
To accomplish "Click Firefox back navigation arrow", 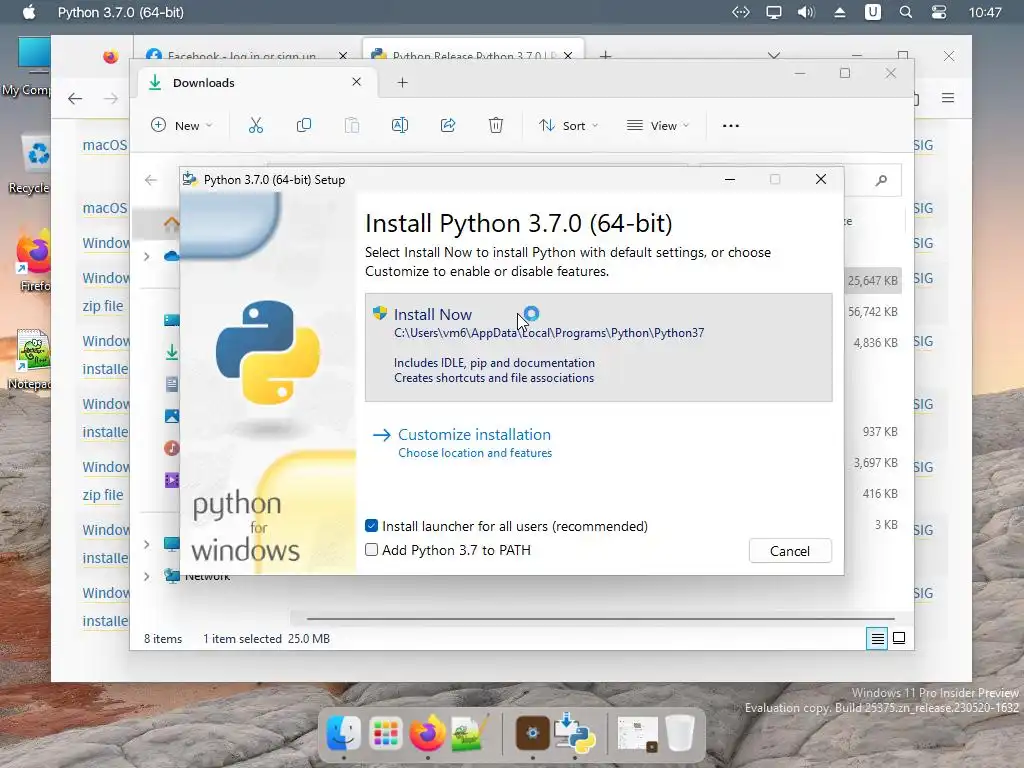I will tap(75, 99).
